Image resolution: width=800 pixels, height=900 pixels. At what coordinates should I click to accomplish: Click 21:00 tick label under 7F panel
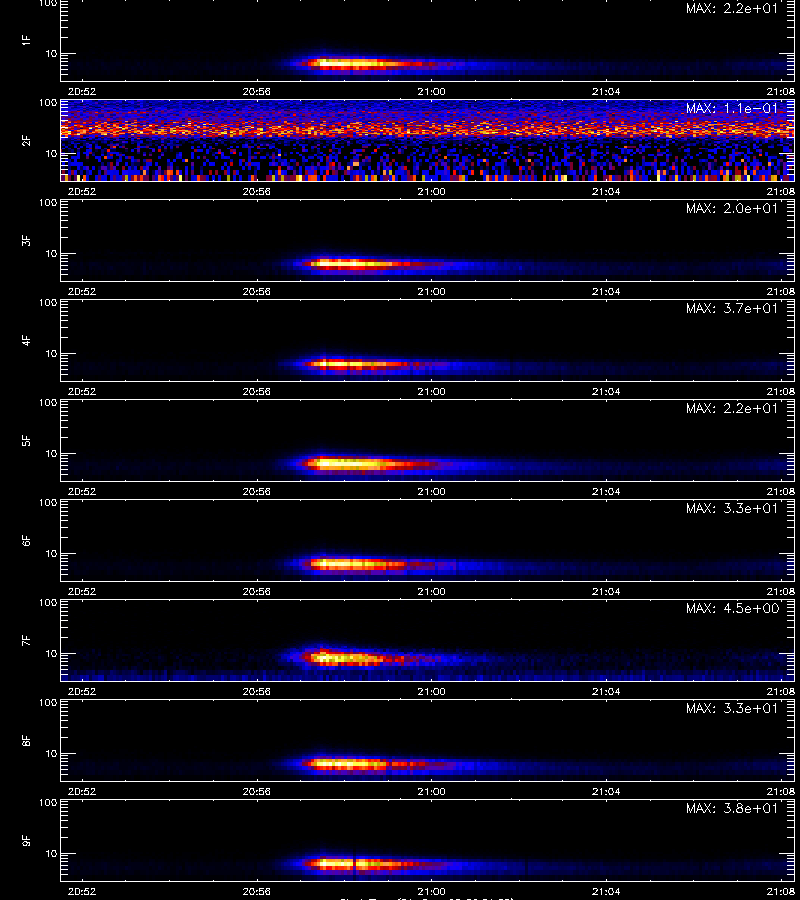tap(432, 692)
